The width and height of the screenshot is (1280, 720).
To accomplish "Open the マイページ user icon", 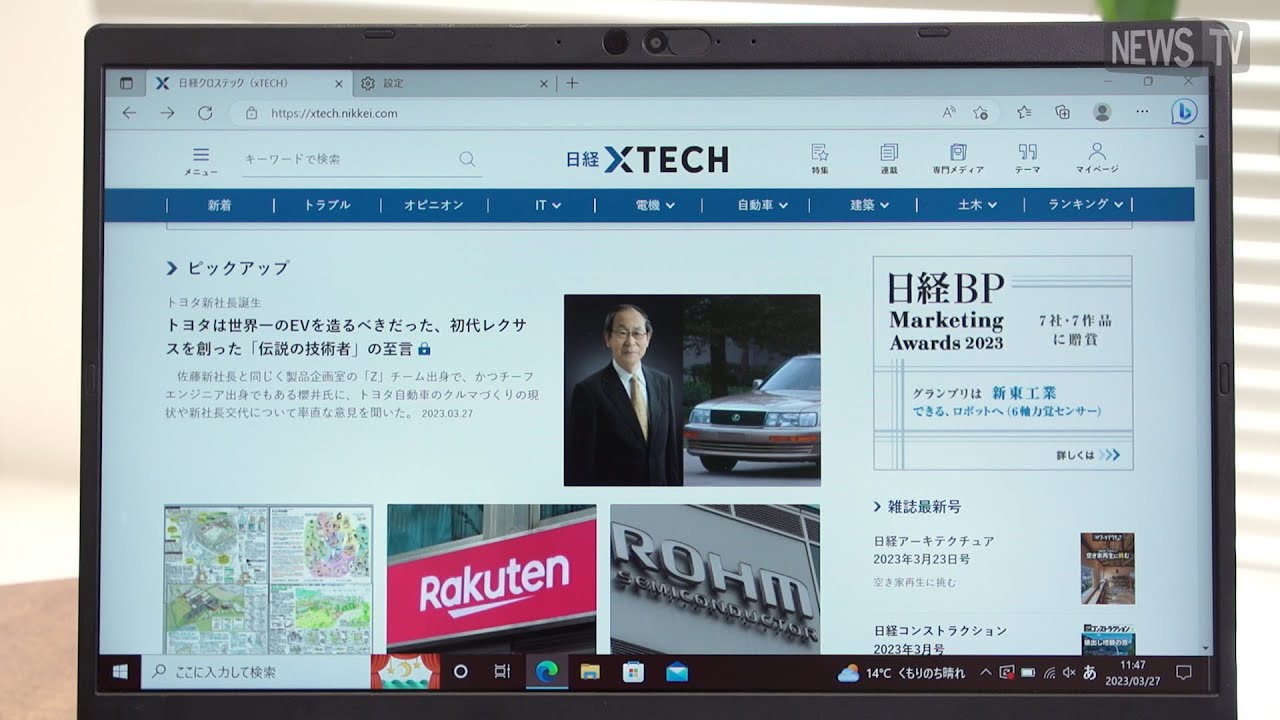I will (x=1097, y=158).
